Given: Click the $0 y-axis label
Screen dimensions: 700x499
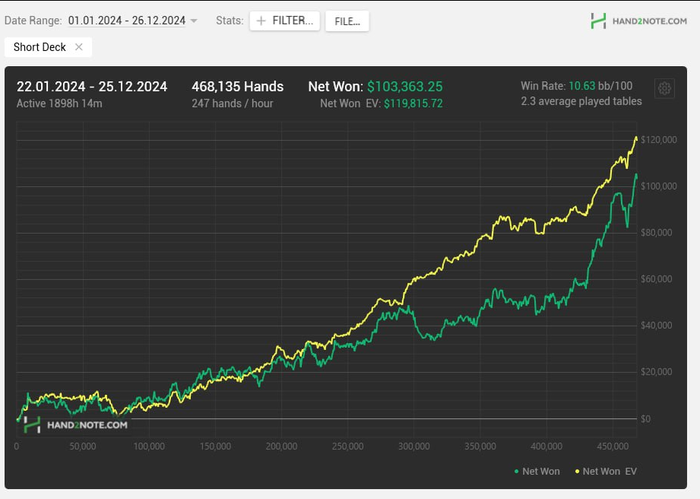Looking at the screenshot, I should [x=646, y=419].
